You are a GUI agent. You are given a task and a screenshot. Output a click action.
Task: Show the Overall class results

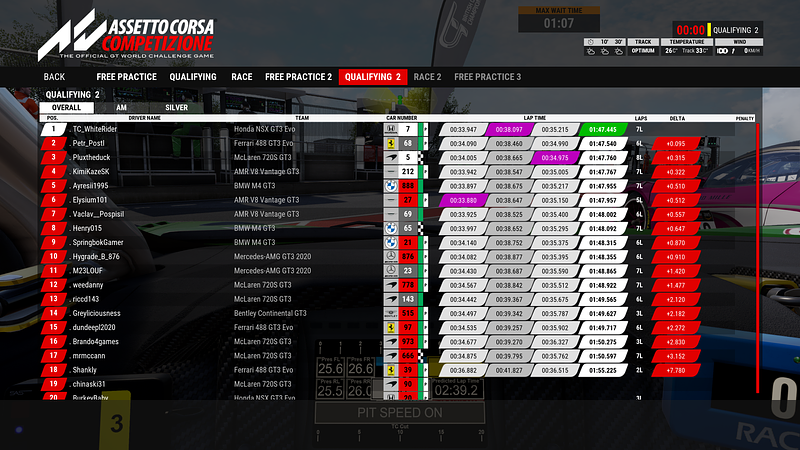tap(66, 108)
